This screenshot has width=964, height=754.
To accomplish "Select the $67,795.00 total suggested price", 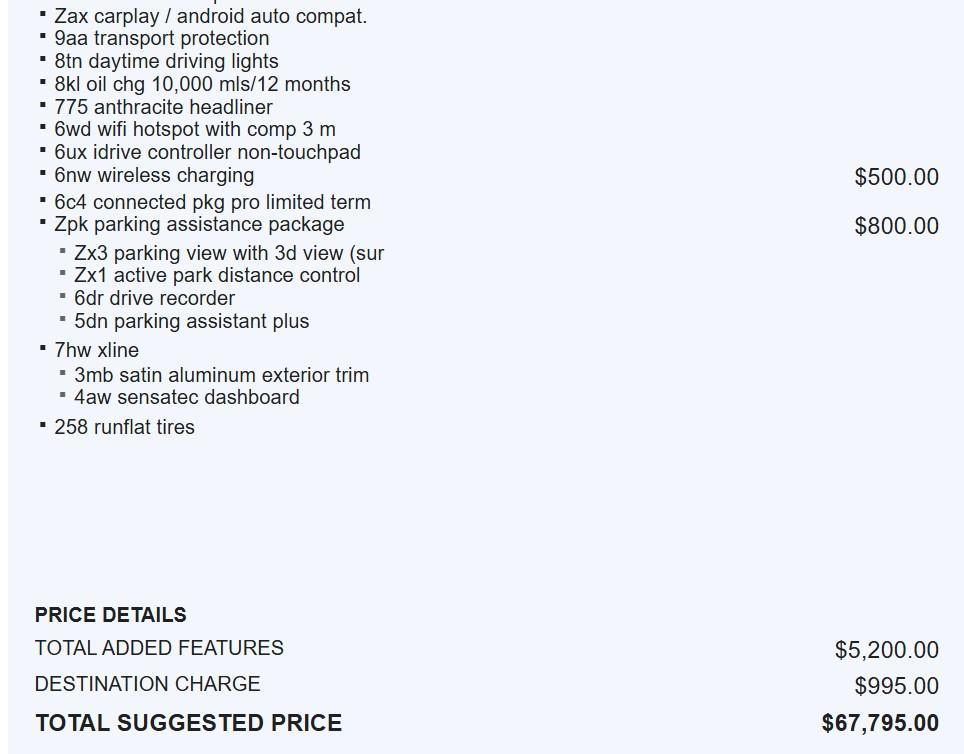I will coord(880,723).
